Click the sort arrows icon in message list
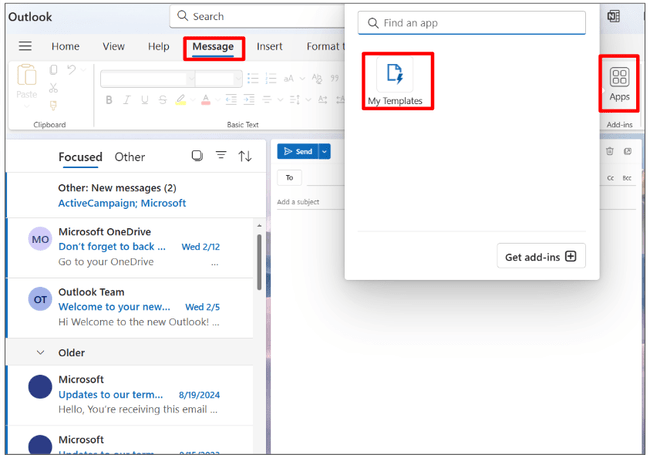This screenshot has height=458, width=650. pyautogui.click(x=245, y=156)
